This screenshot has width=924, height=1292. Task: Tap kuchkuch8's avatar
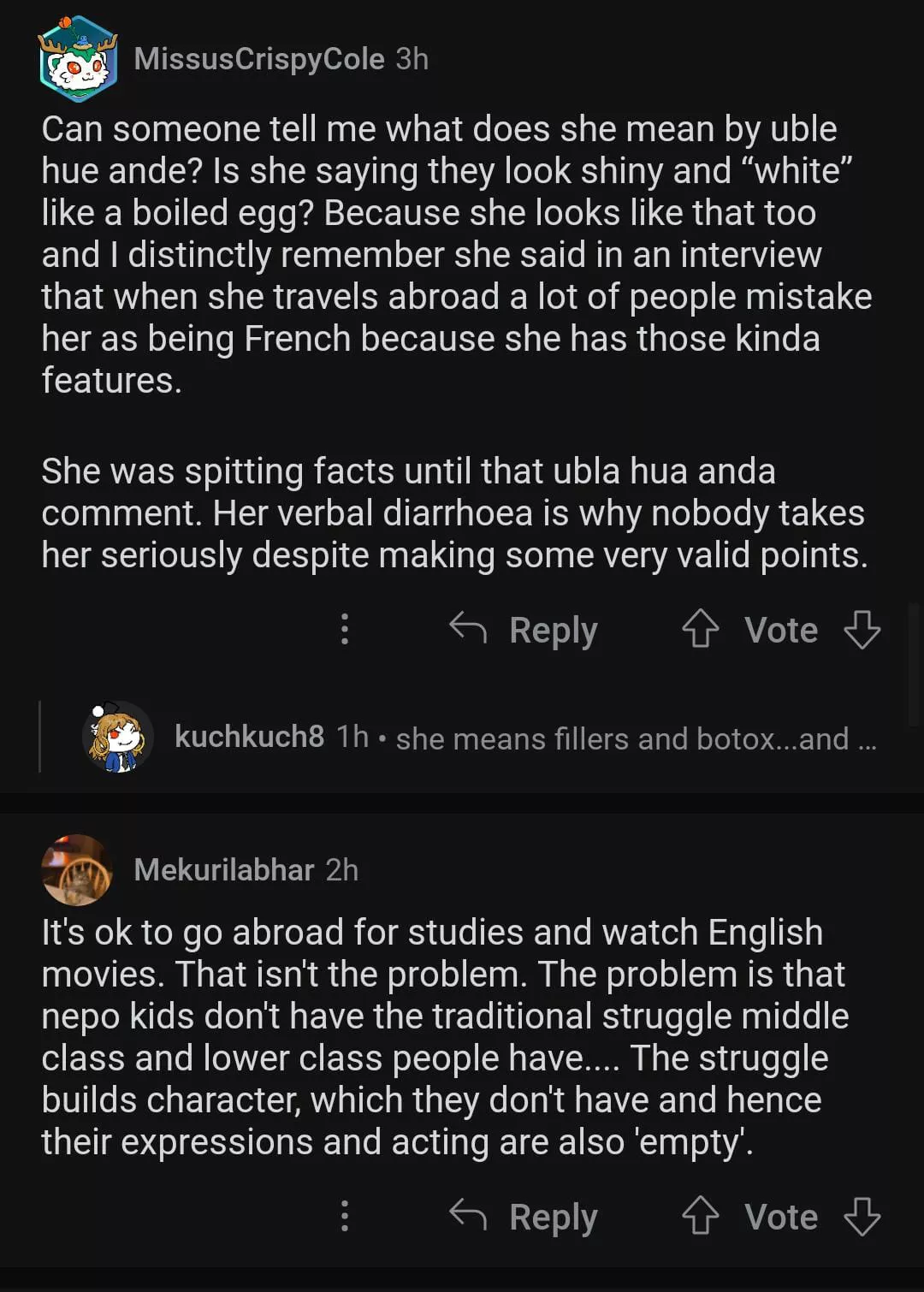pyautogui.click(x=118, y=737)
